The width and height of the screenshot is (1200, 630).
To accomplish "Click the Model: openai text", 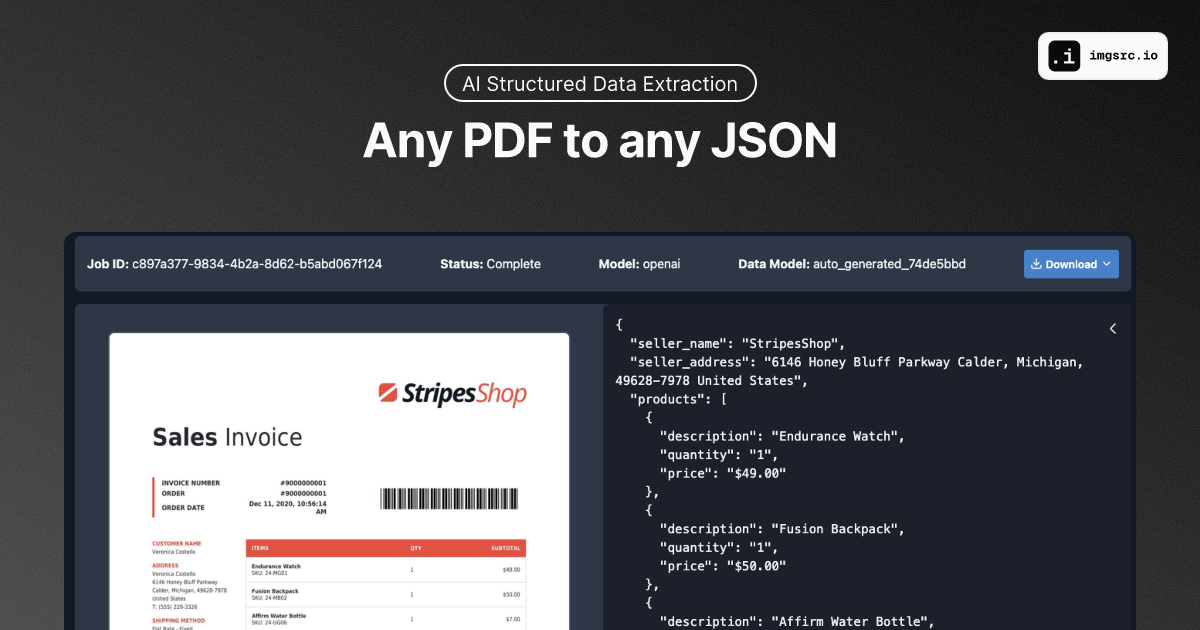I will [x=641, y=264].
